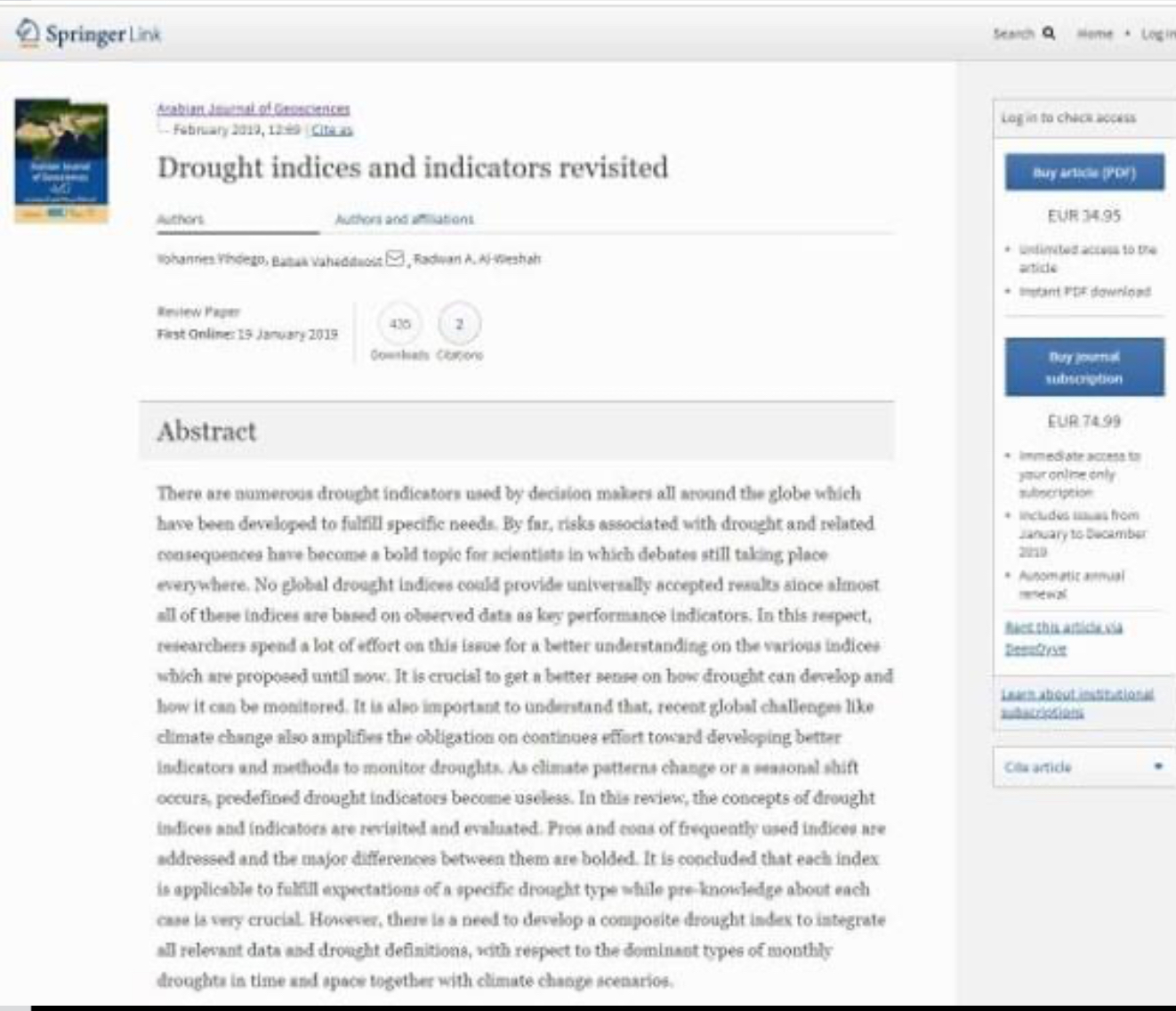Click the Cite as link
The height and width of the screenshot is (1011, 1176).
tap(332, 130)
